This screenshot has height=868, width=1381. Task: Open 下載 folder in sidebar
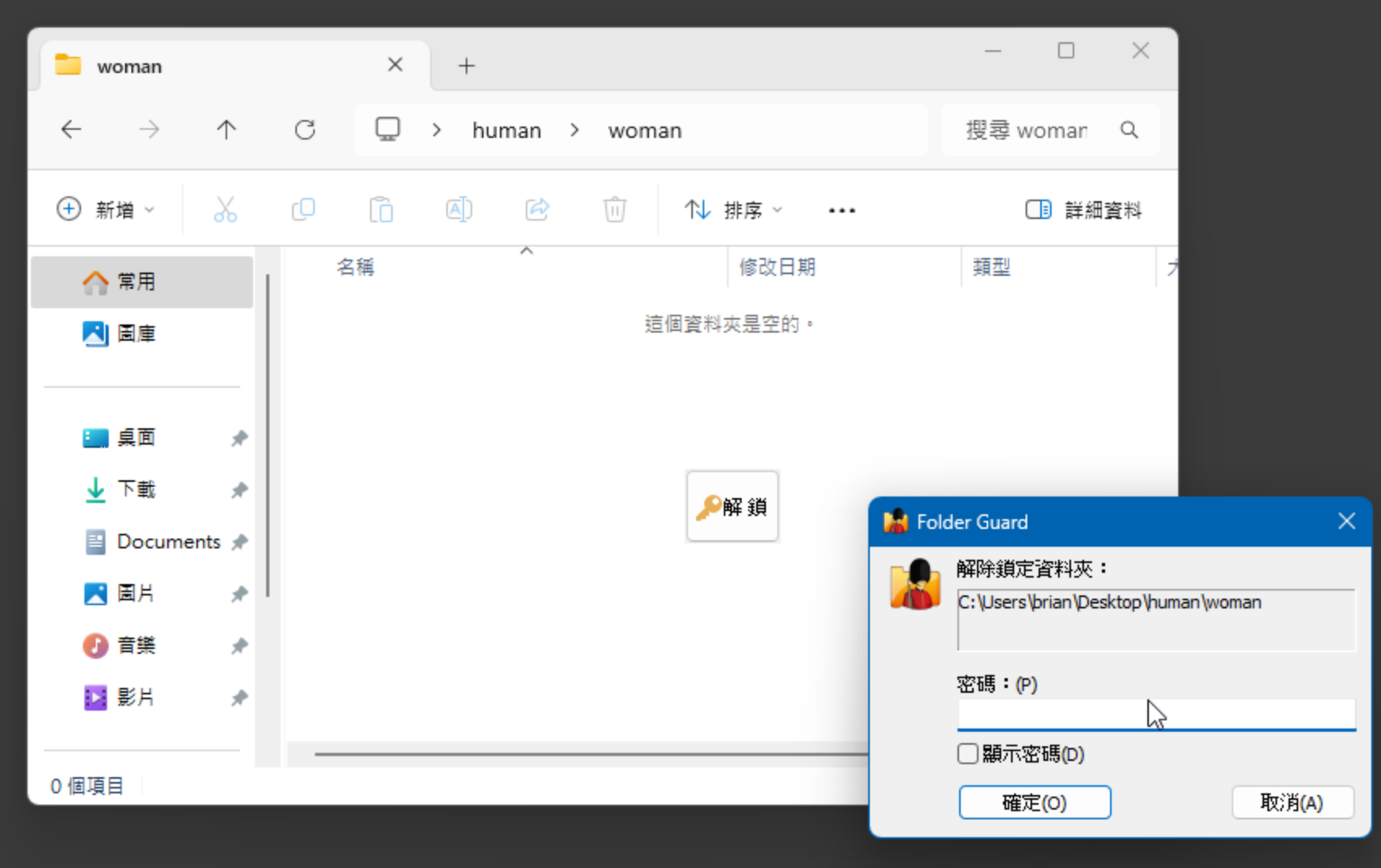point(136,489)
